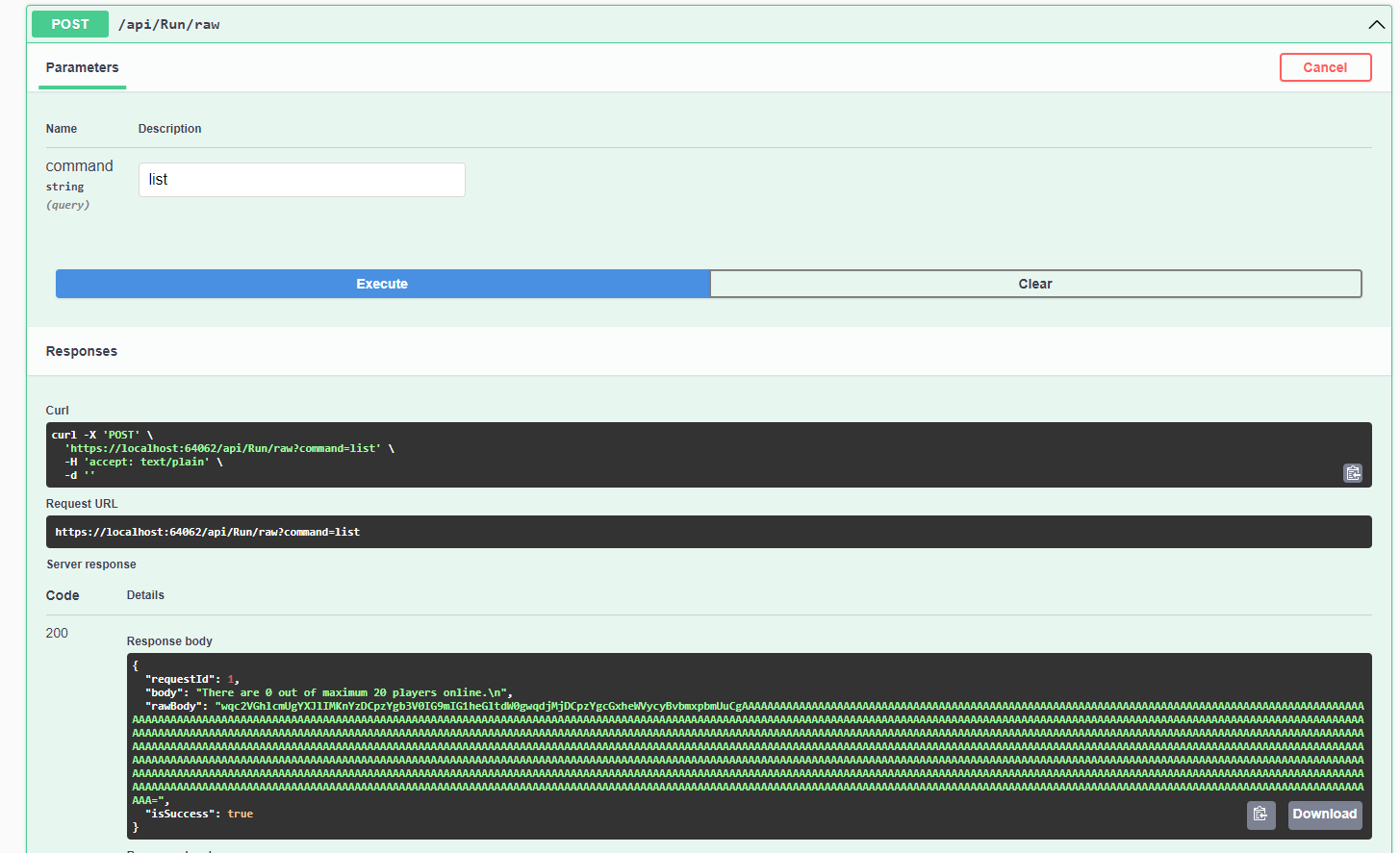Click the Responses section header
Viewport: 1400px width, 853px height.
point(81,350)
